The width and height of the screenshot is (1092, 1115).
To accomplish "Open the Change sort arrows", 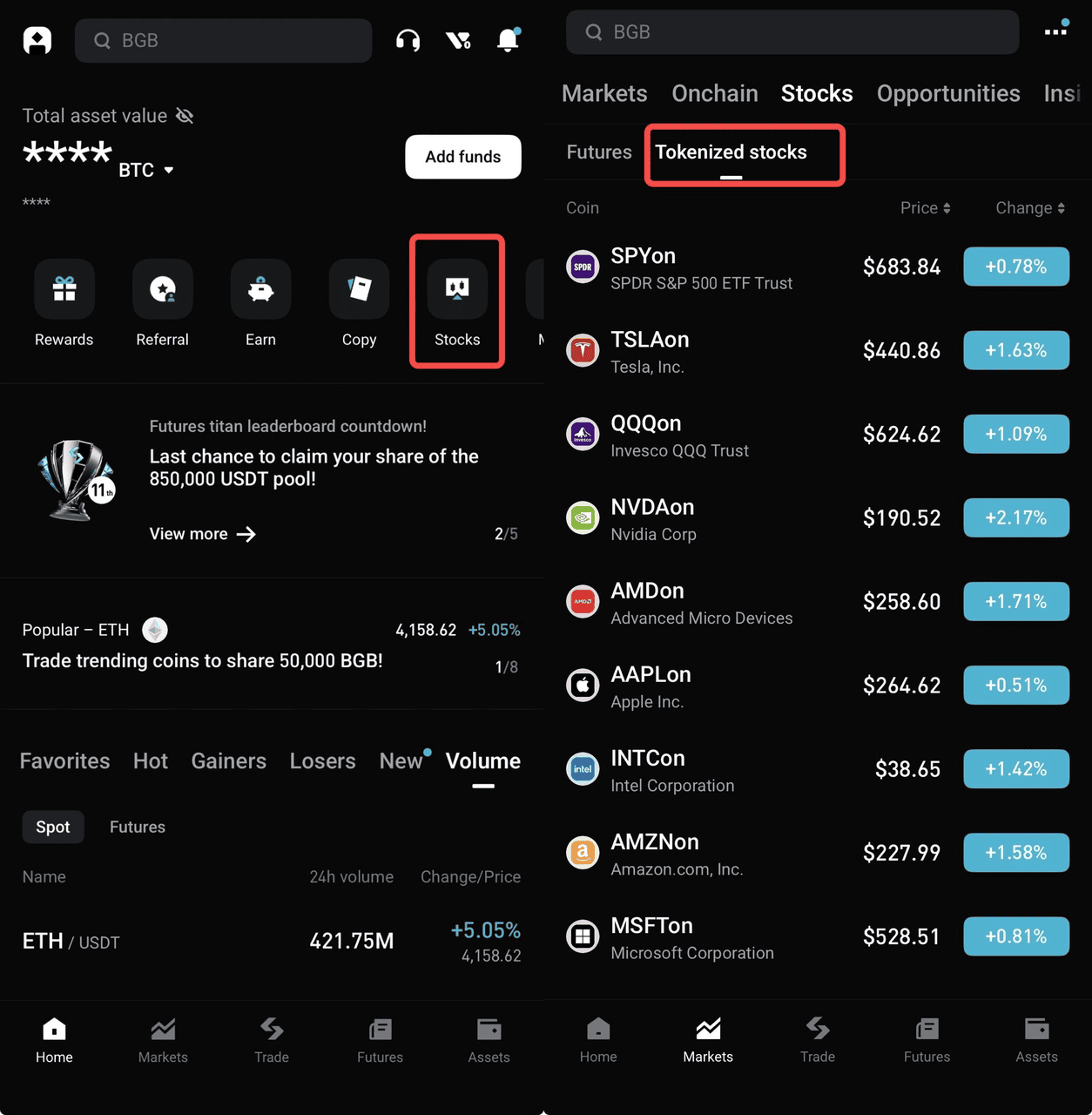I will [1029, 208].
